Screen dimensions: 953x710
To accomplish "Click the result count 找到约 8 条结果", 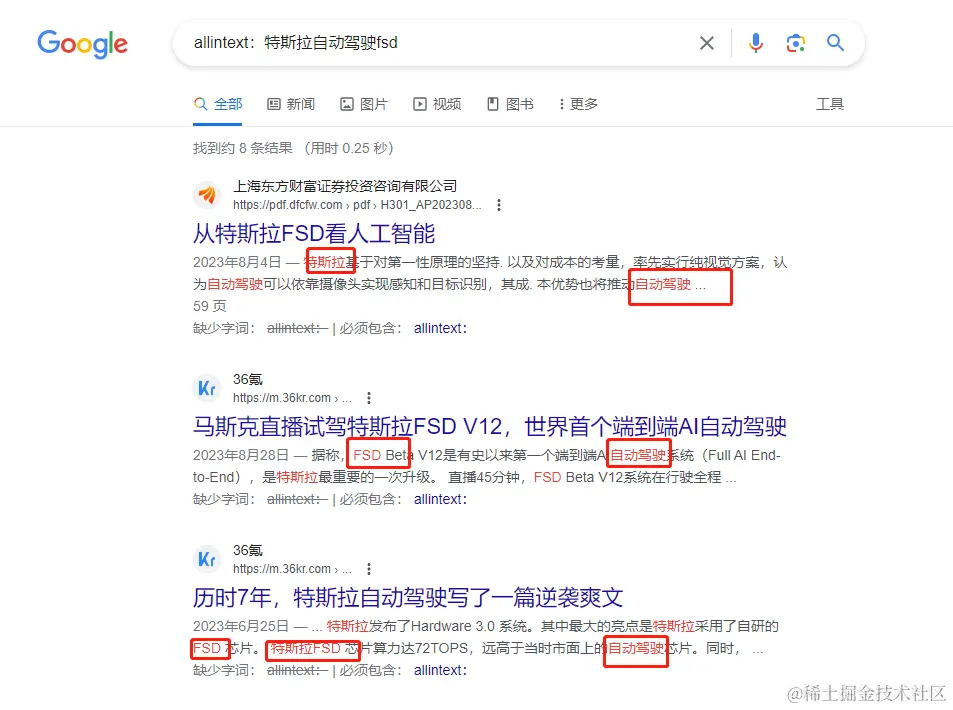I will click(x=243, y=148).
